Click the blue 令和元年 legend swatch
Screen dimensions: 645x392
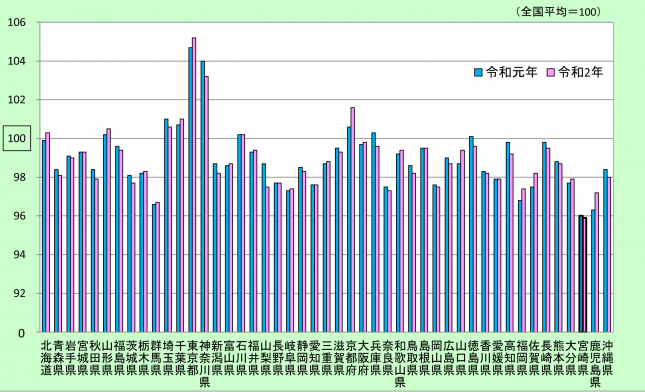(x=478, y=72)
